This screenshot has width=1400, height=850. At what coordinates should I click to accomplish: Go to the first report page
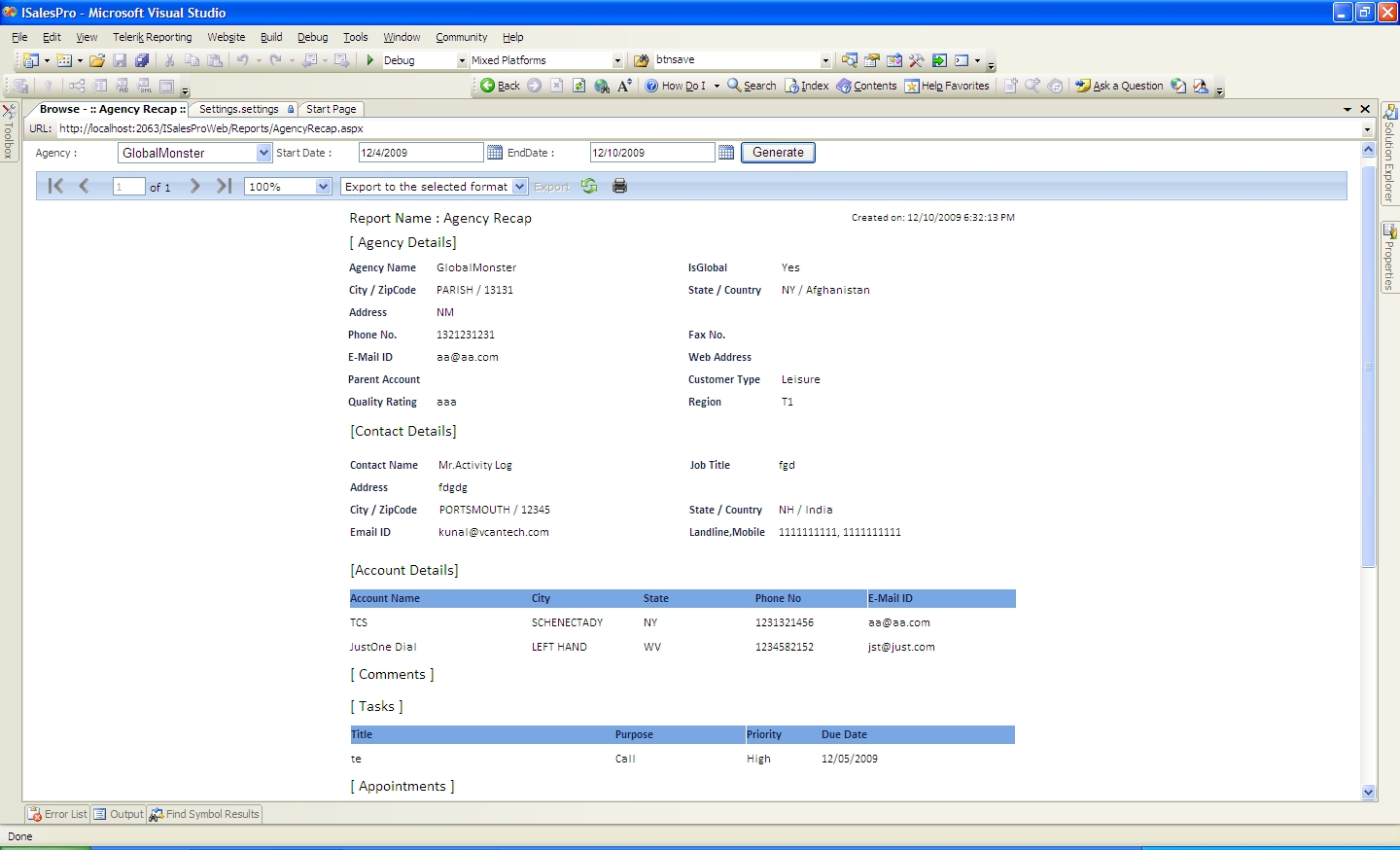tap(55, 186)
